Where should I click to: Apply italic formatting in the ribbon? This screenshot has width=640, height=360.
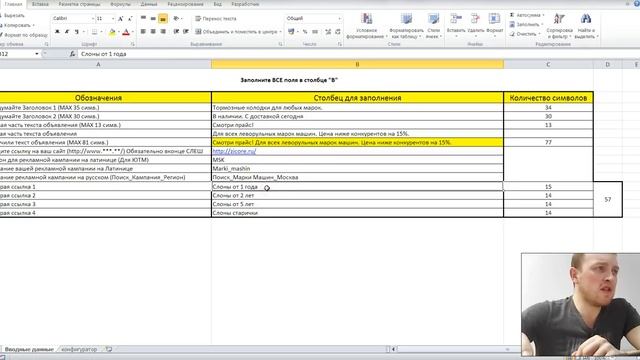[67, 32]
